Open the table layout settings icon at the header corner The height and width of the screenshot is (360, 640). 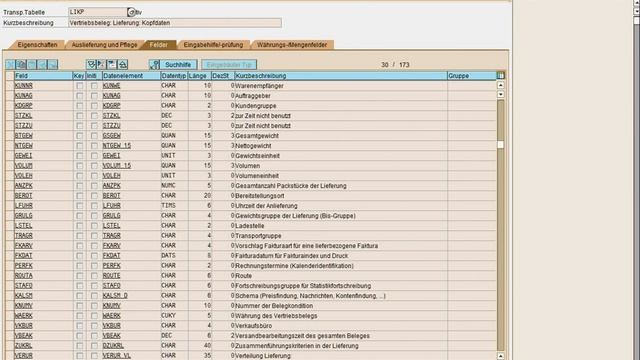coord(500,76)
